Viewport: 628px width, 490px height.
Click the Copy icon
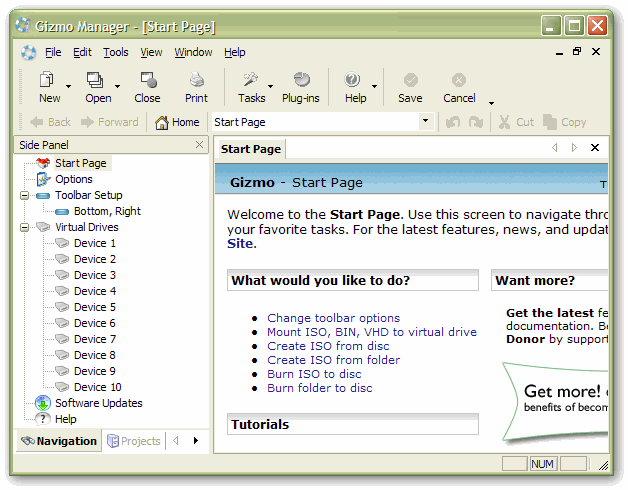[x=550, y=122]
